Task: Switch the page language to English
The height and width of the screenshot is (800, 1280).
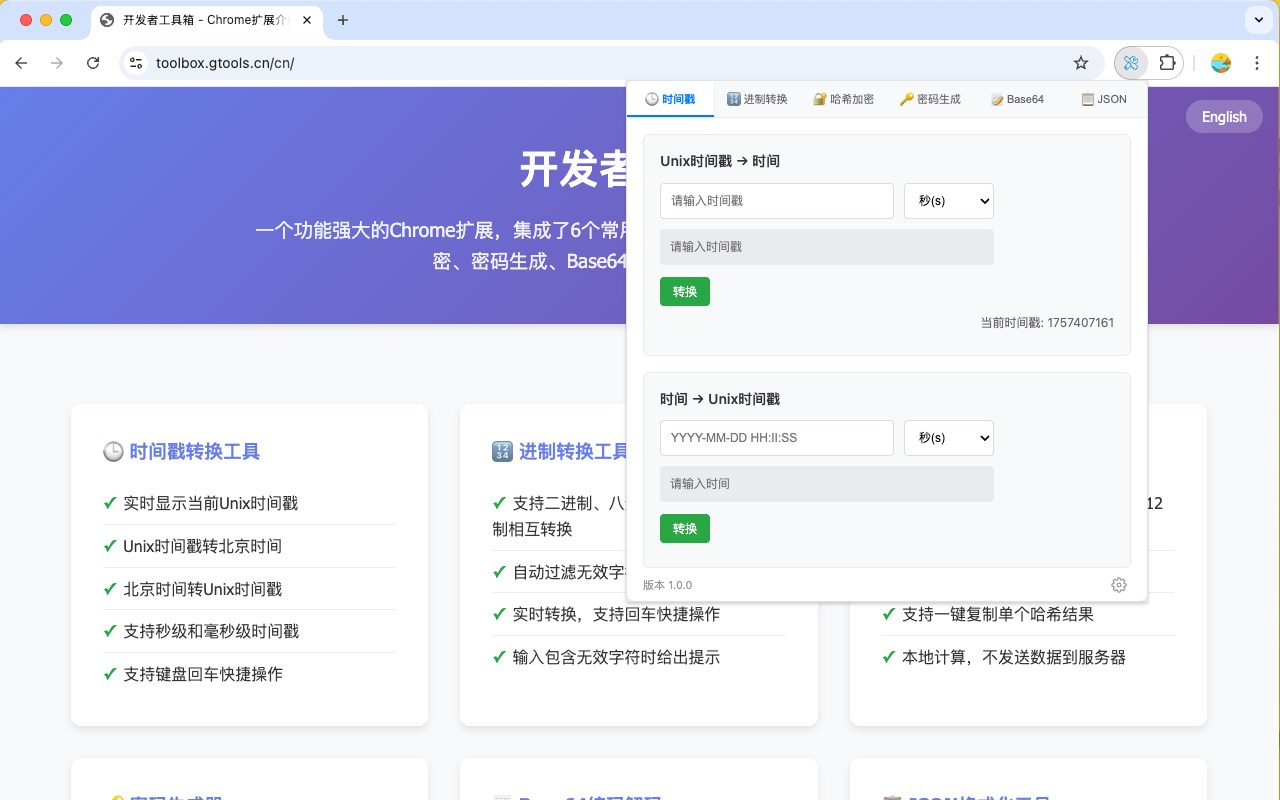Action: pyautogui.click(x=1224, y=117)
